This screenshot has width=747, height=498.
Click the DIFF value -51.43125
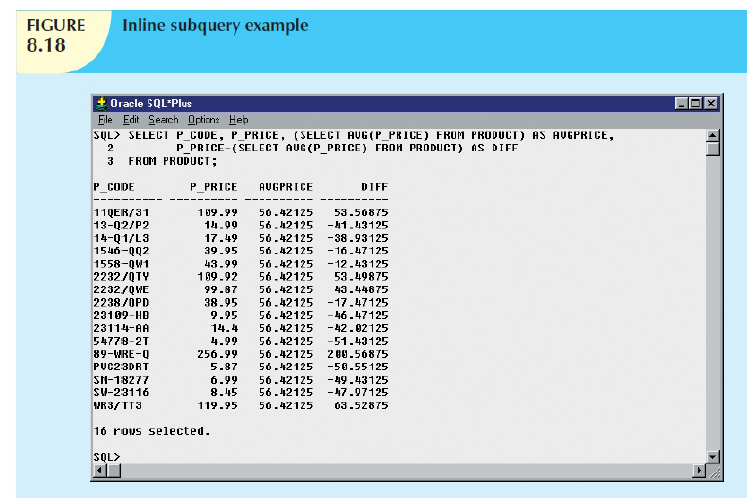(x=357, y=341)
